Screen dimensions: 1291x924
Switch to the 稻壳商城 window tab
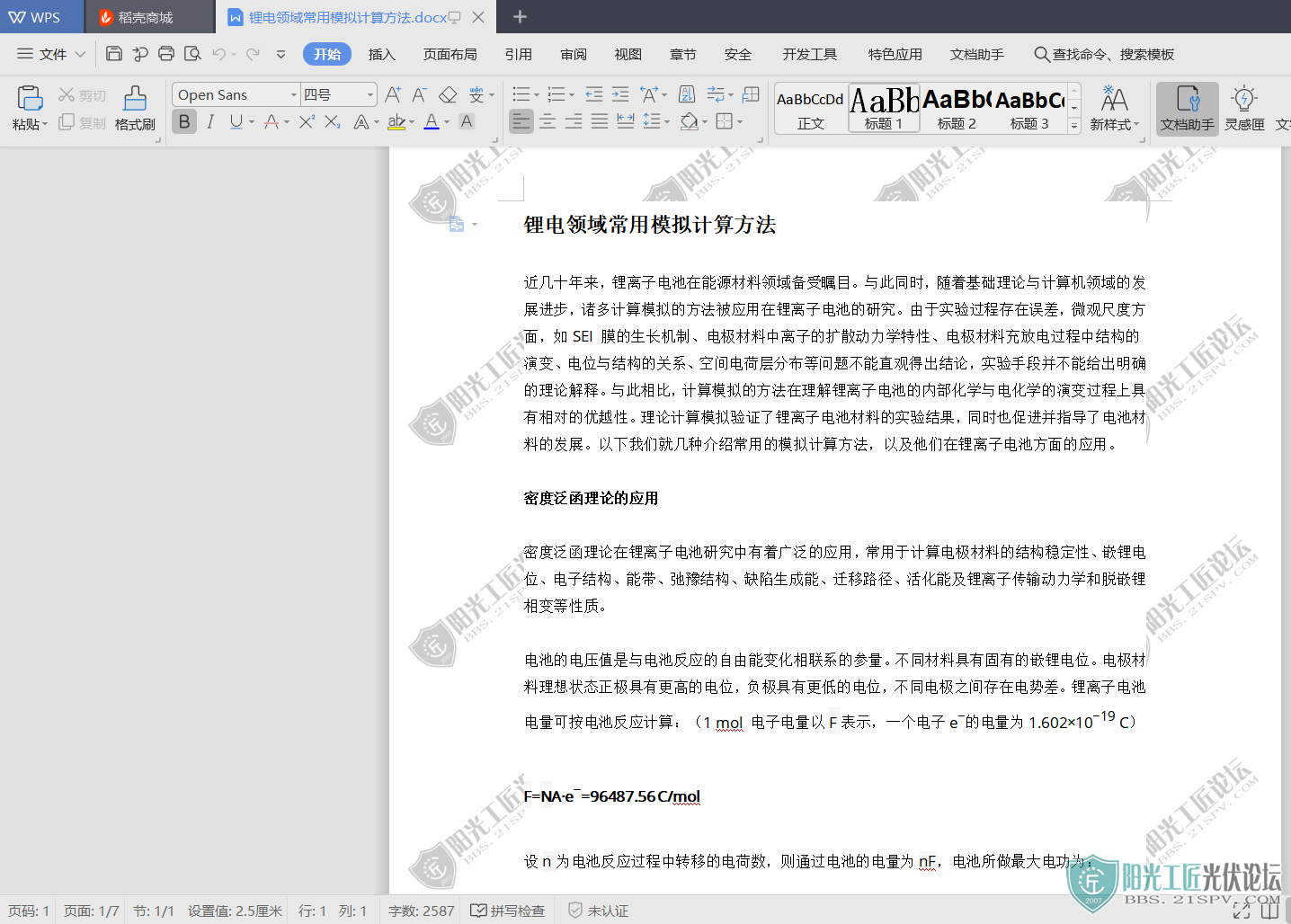tap(149, 17)
